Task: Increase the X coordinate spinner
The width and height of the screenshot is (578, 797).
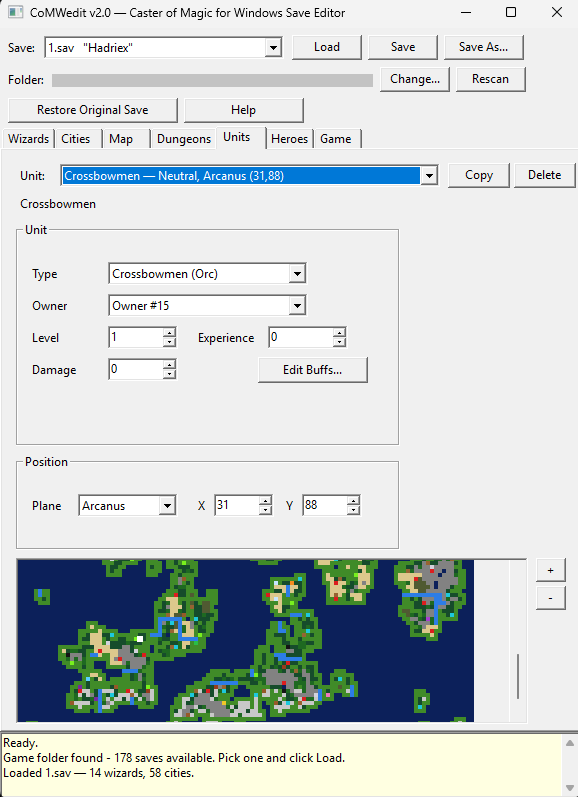Action: [265, 501]
